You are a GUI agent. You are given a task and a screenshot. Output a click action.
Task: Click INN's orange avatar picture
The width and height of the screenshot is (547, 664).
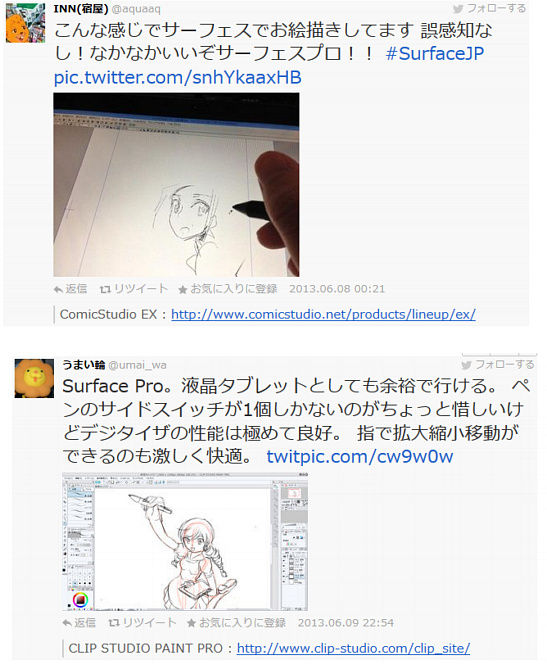click(x=25, y=23)
